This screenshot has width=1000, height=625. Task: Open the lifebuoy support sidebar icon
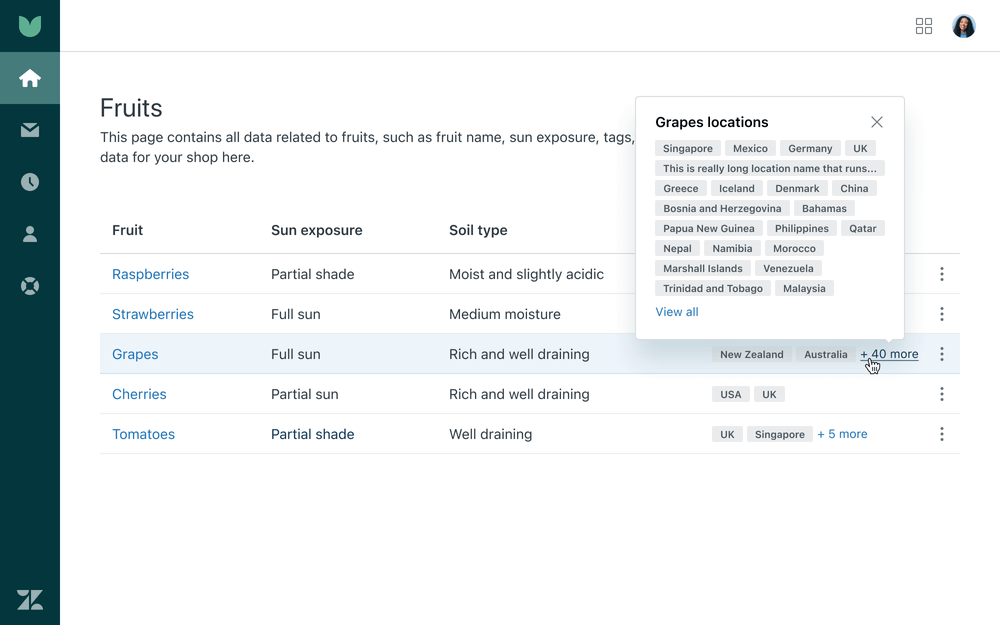(x=30, y=286)
